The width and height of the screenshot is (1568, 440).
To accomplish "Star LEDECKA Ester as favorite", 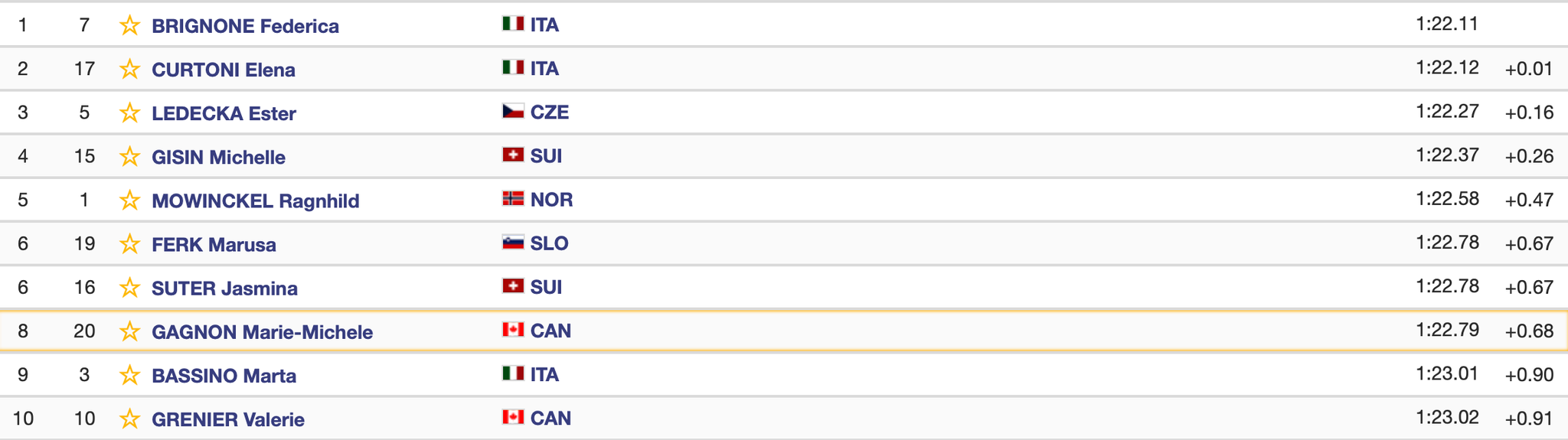I will [x=129, y=113].
